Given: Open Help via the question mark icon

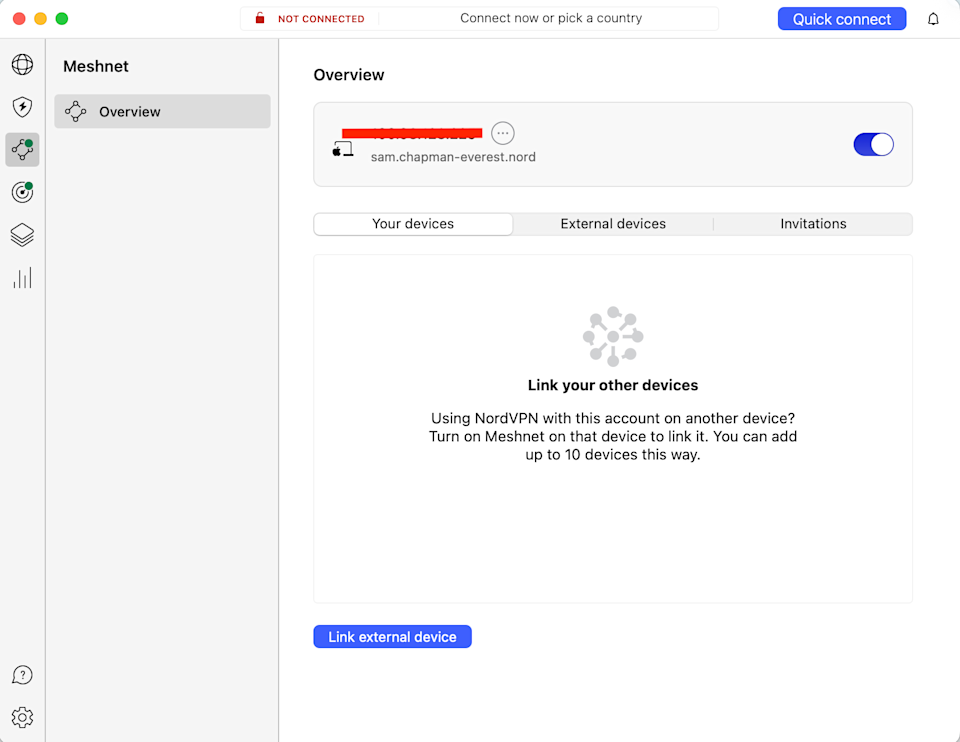Looking at the screenshot, I should 22,675.
